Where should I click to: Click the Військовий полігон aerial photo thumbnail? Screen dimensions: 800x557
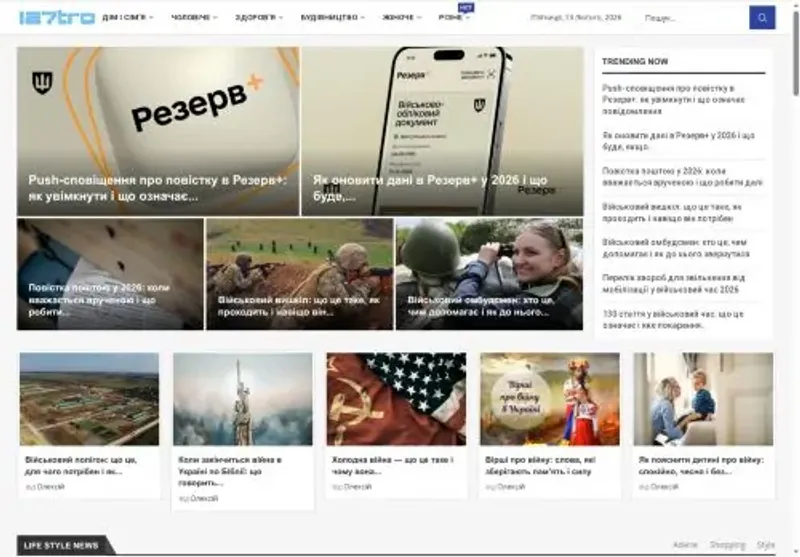click(x=89, y=398)
